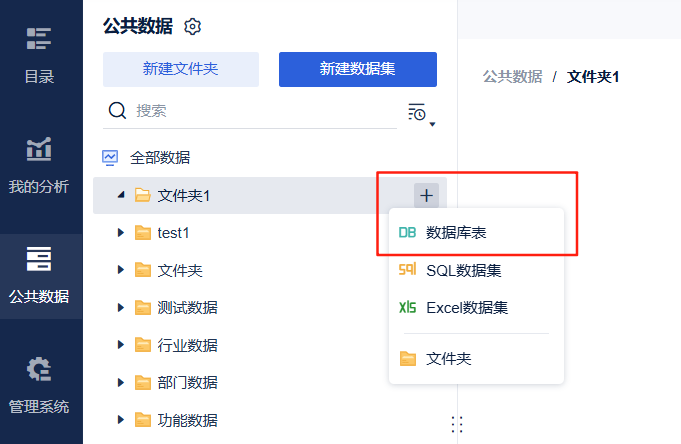Click into the 搜索 input field
Viewport: 681px width, 444px height.
click(x=260, y=110)
